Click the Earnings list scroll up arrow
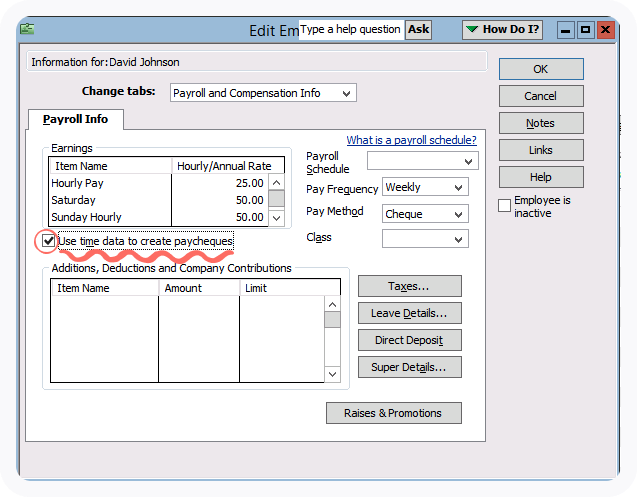Screen dimensions: 637x497 pos(277,182)
